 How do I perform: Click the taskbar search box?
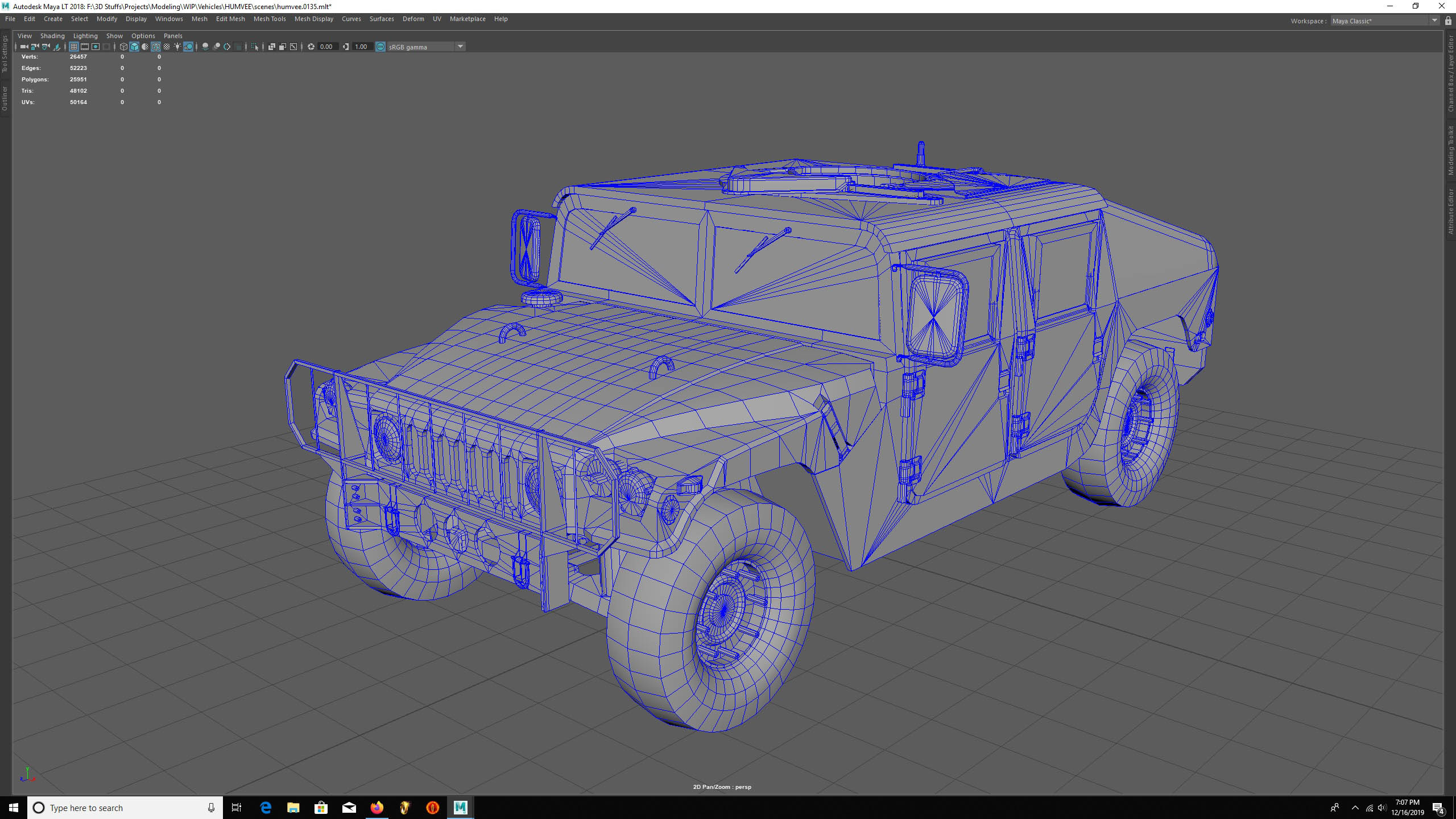[x=125, y=808]
